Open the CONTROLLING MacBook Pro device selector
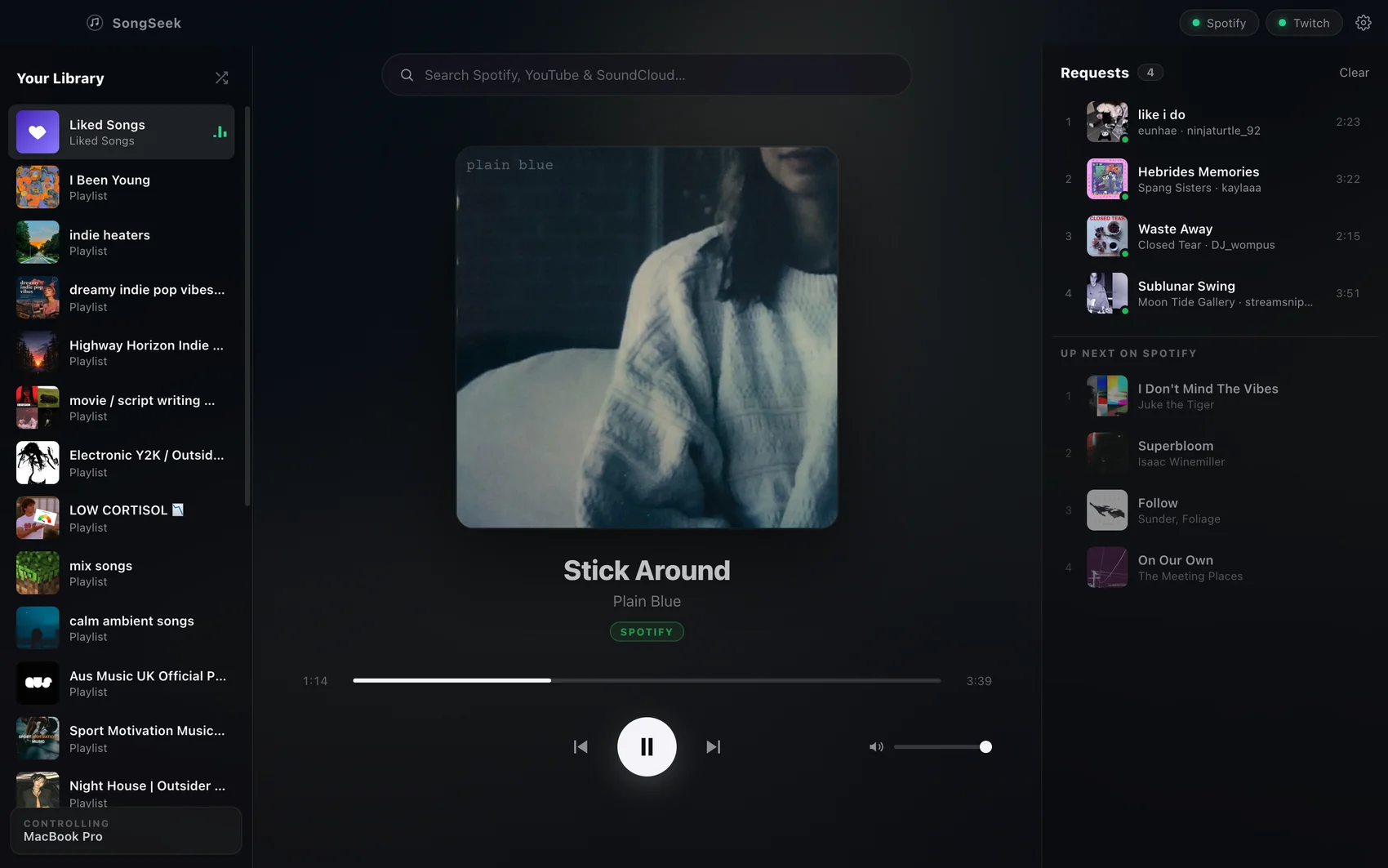Screen dimensions: 1388x868 (126, 830)
